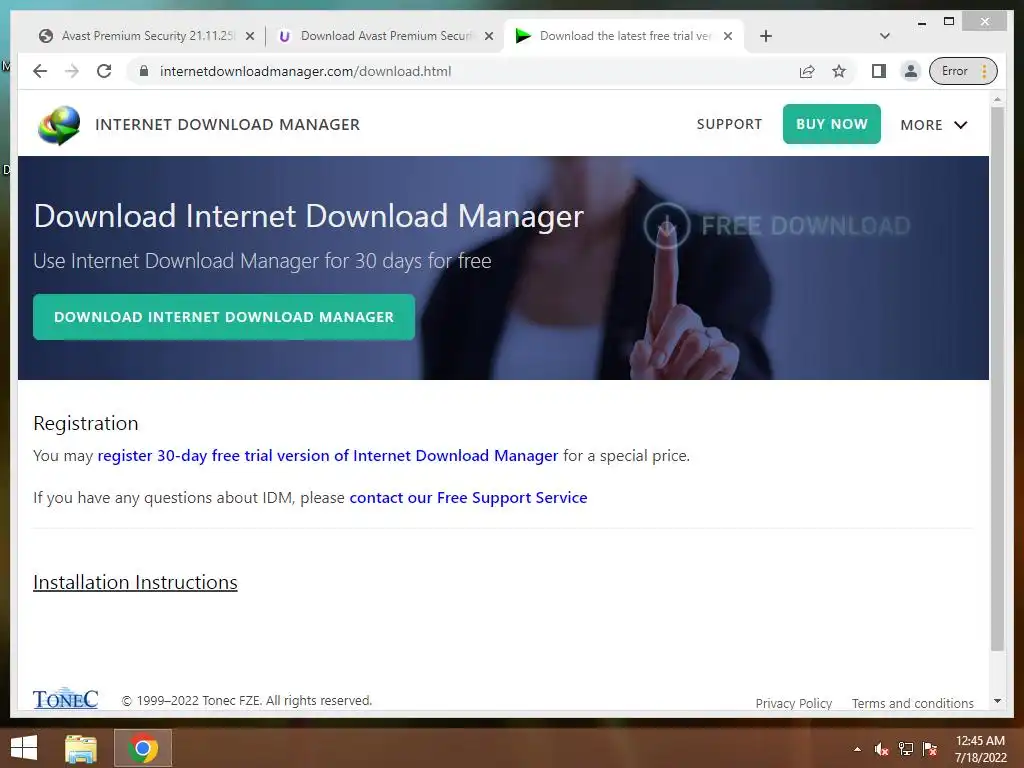The image size is (1024, 768).
Task: Click the browser forward arrow
Action: [72, 71]
